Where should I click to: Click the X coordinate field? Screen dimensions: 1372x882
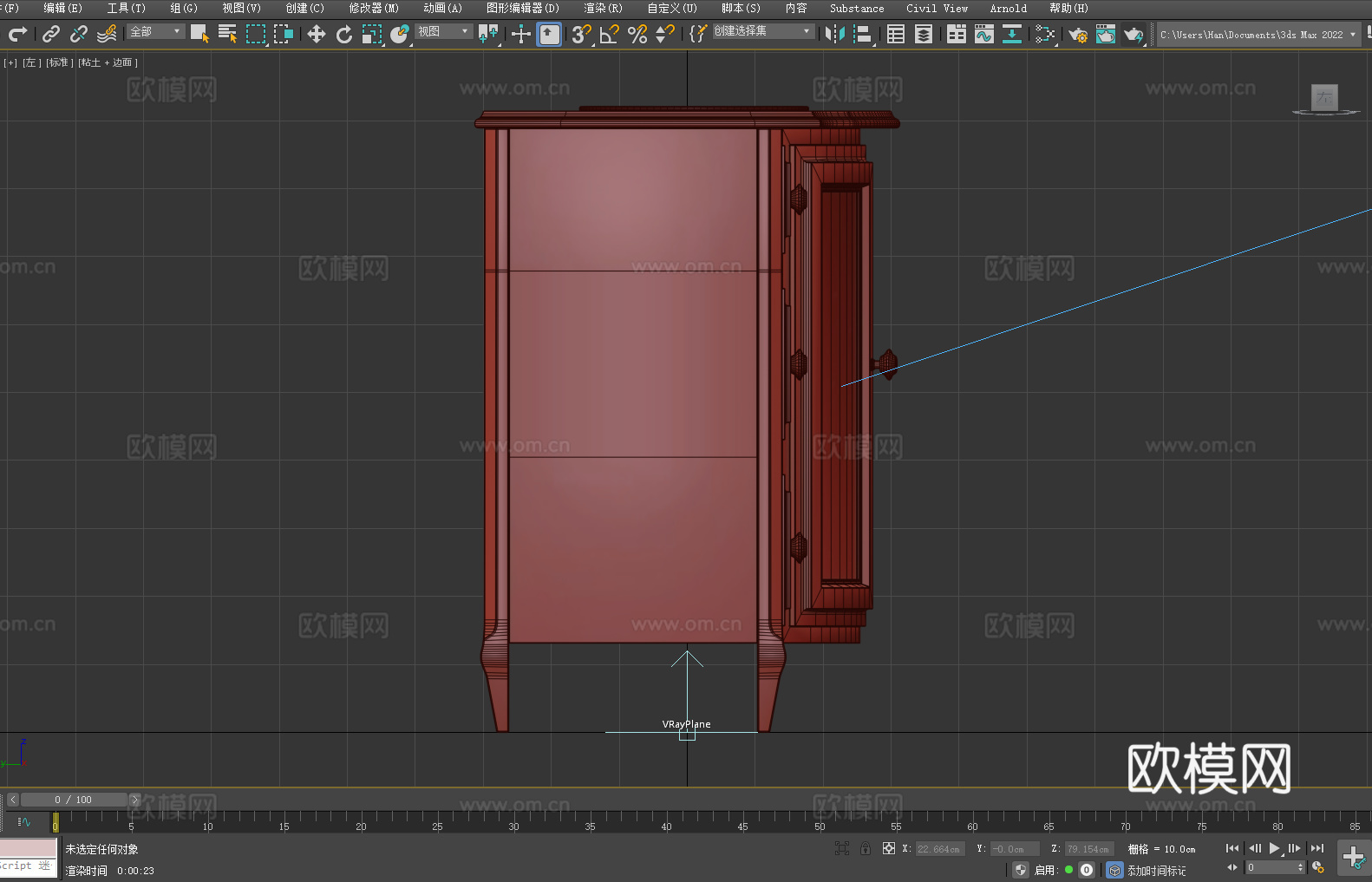(x=940, y=849)
